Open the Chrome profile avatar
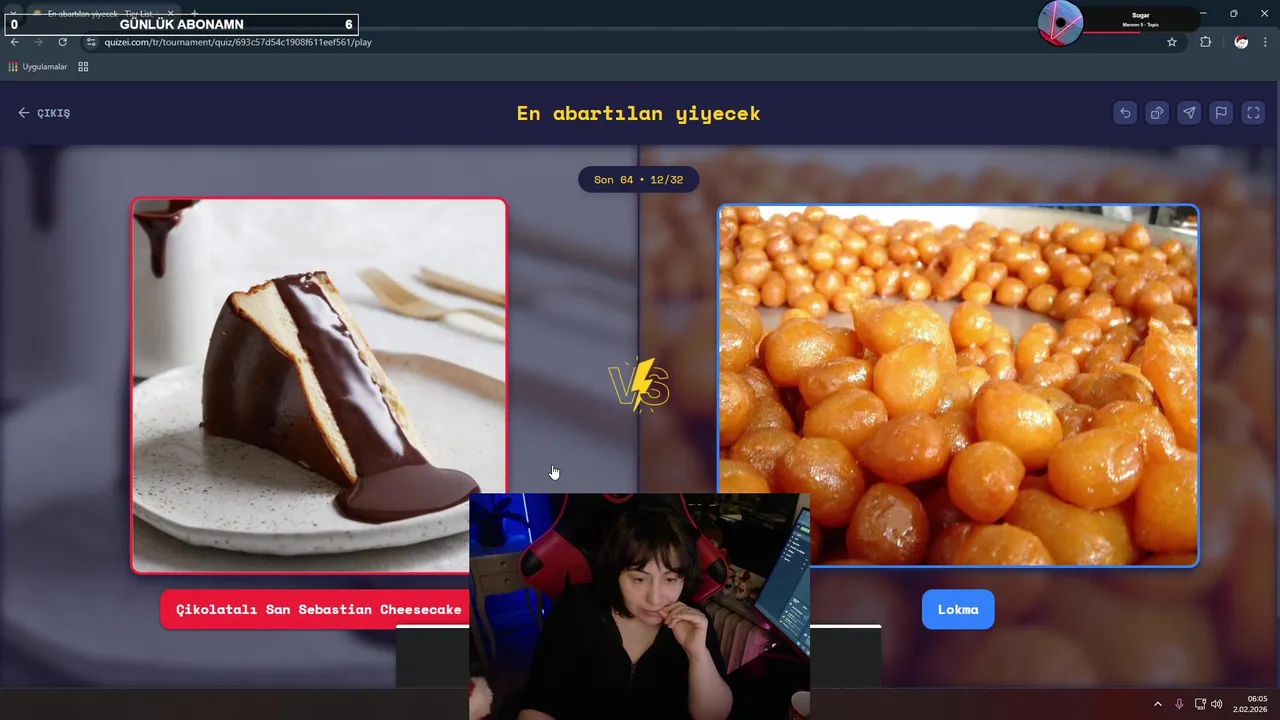Screen dimensions: 1280x720 point(1241,42)
